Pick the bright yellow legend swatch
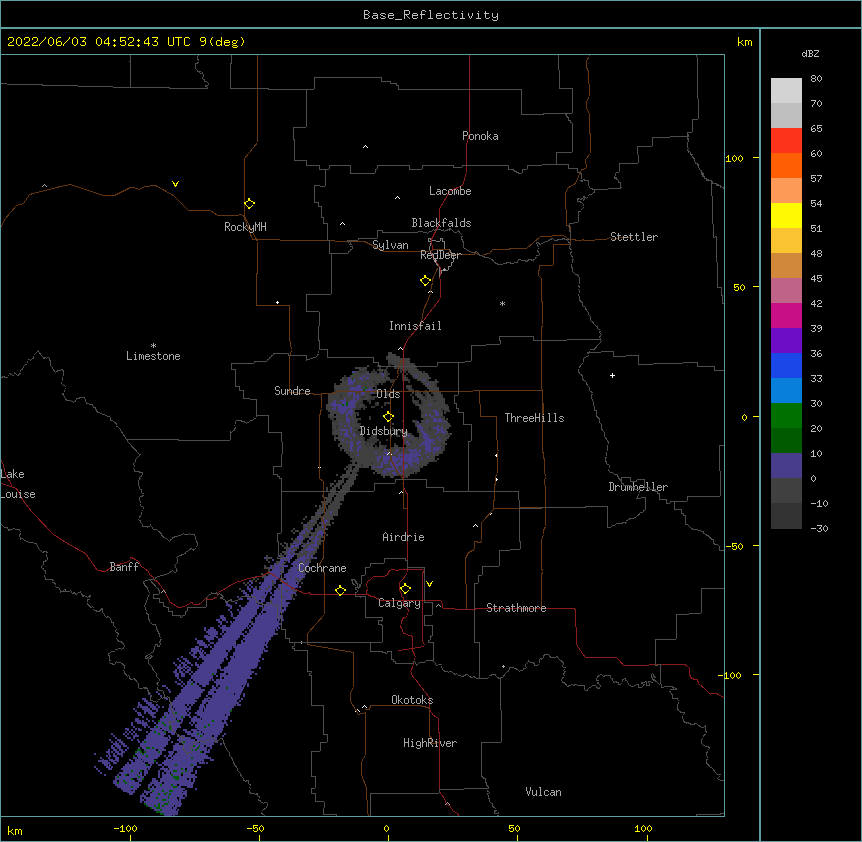The height and width of the screenshot is (842, 862). tap(786, 216)
